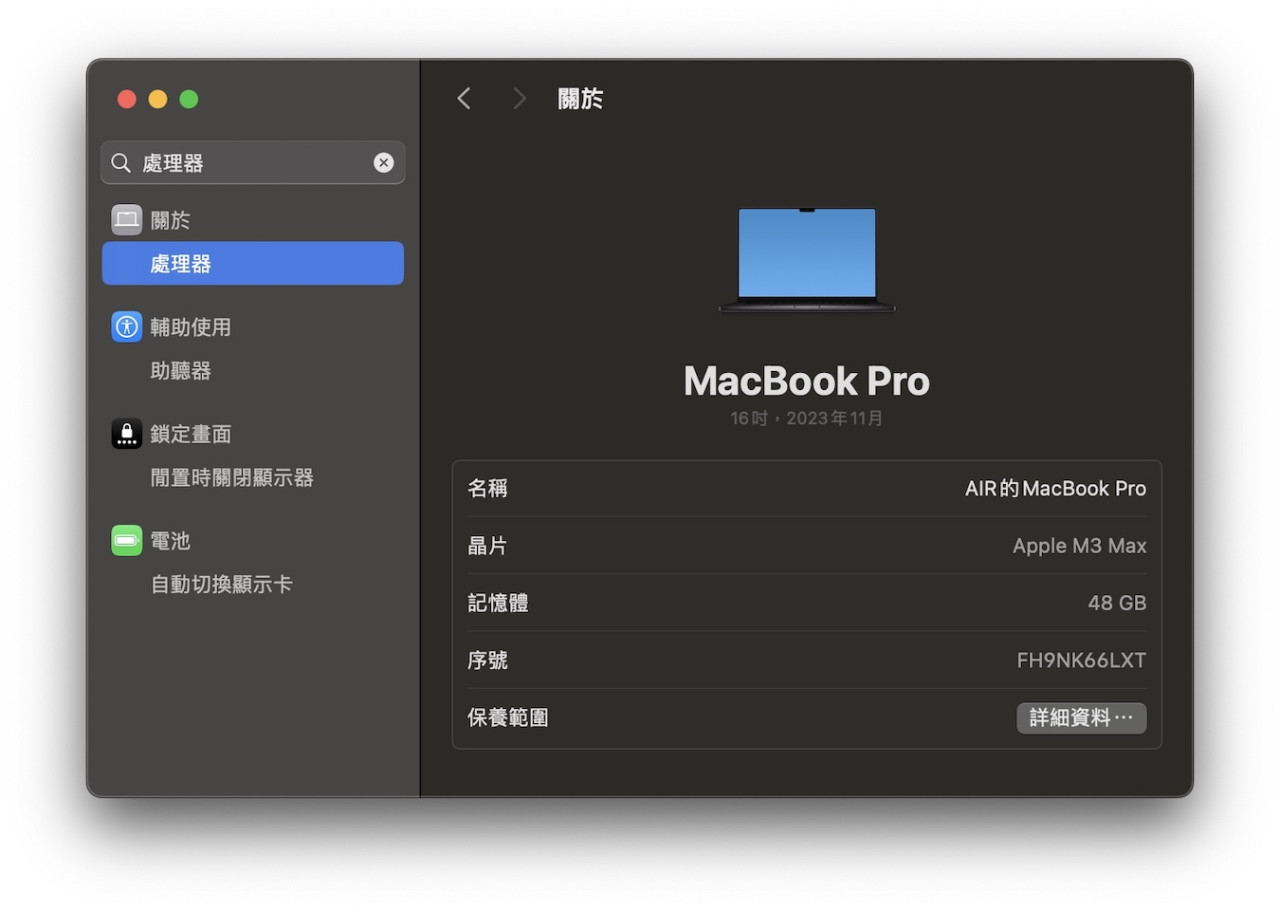Select the 序號 serial number row

pyautogui.click(x=806, y=660)
